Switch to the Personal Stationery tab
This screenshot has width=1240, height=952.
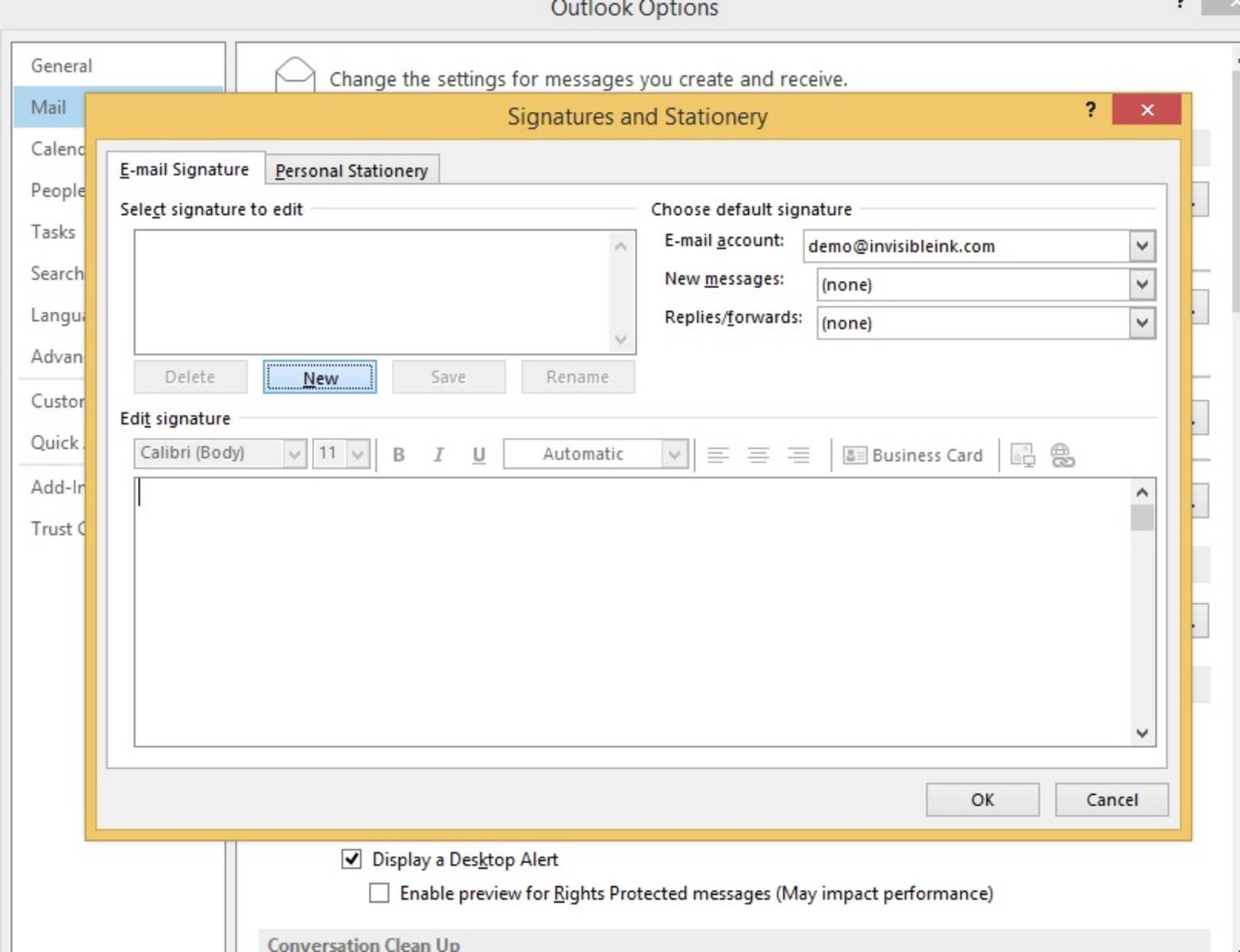pyautogui.click(x=351, y=171)
